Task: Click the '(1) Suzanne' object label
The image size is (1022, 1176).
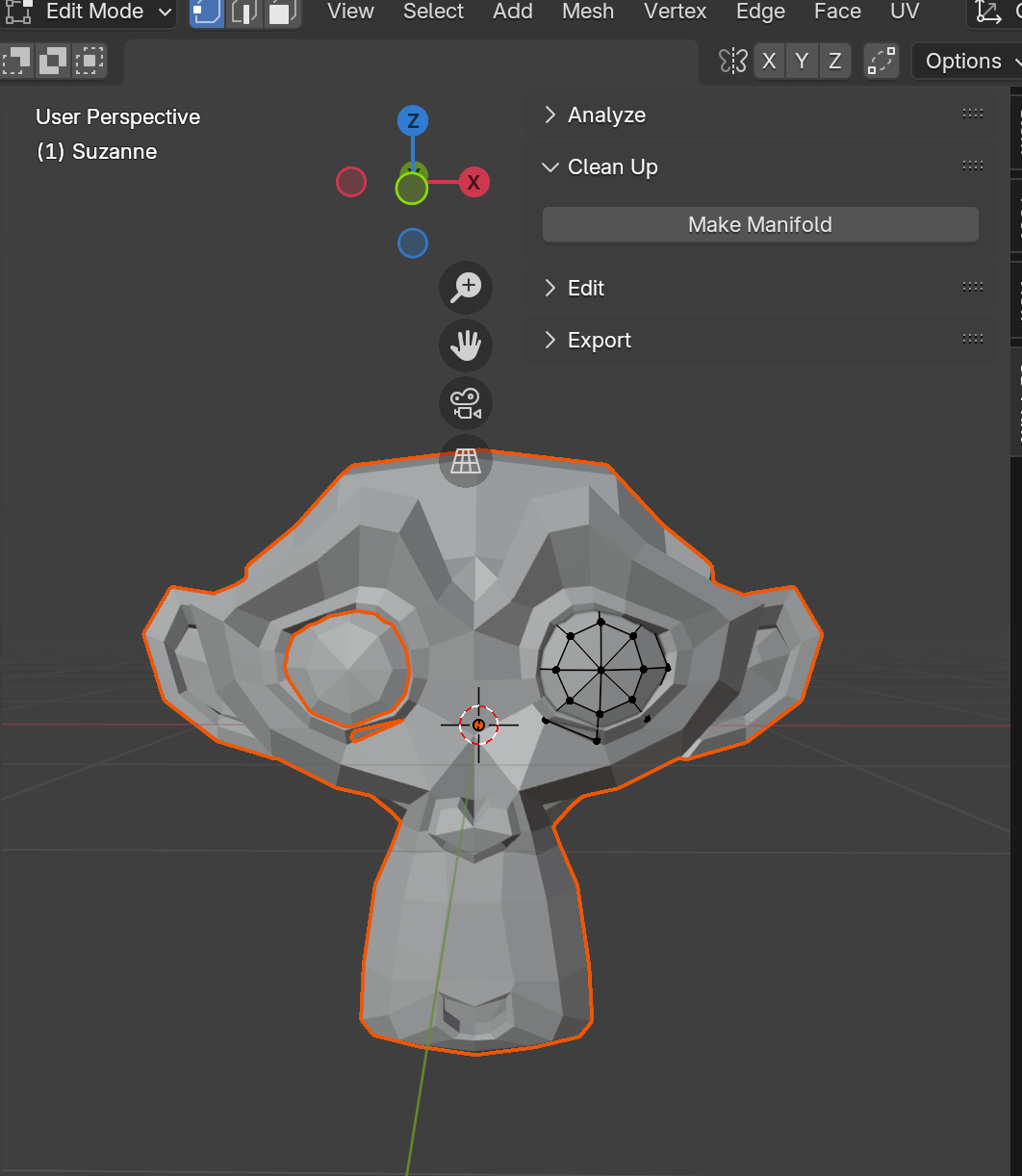Action: click(x=96, y=151)
